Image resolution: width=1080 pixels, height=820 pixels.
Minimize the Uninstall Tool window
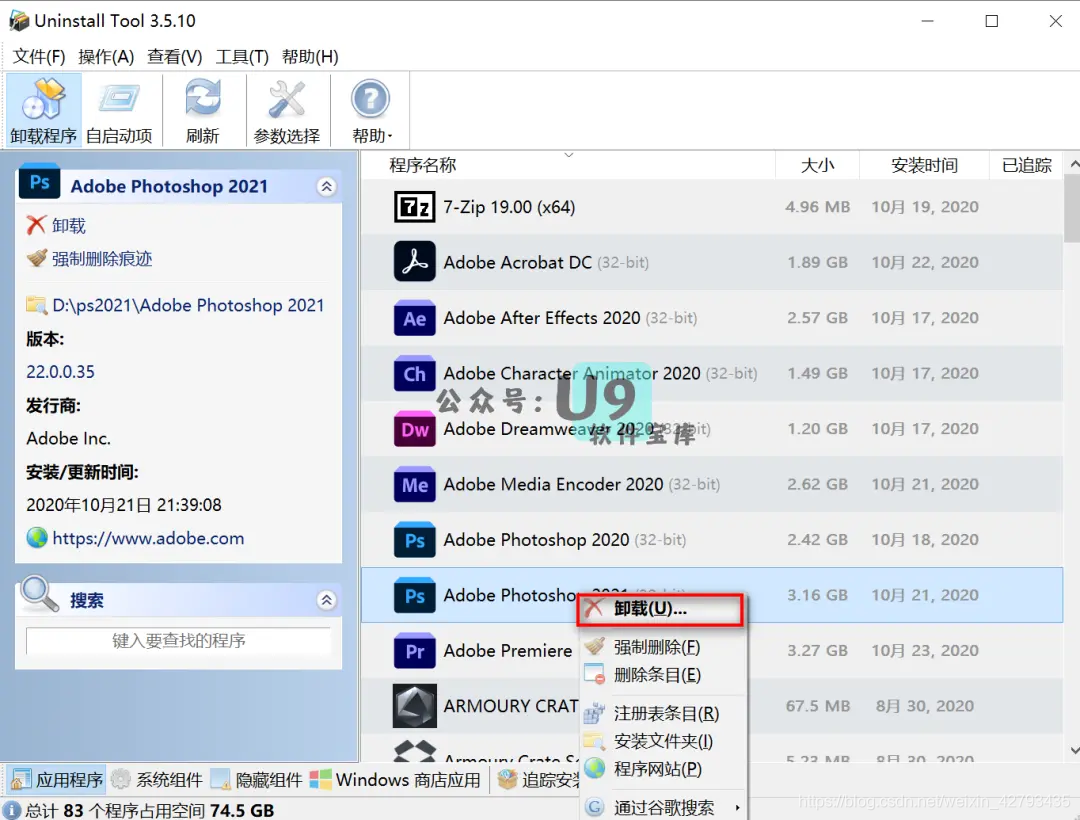pyautogui.click(x=928, y=21)
